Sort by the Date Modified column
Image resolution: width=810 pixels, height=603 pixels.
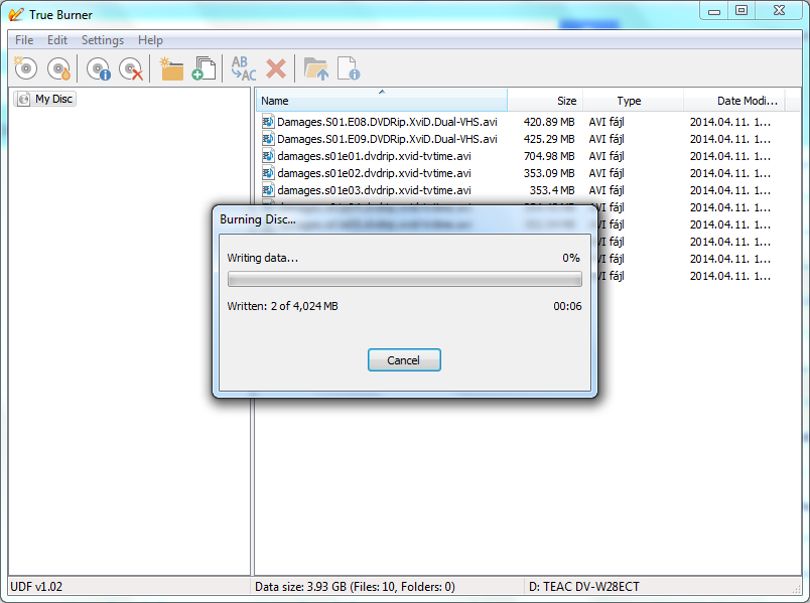(735, 101)
